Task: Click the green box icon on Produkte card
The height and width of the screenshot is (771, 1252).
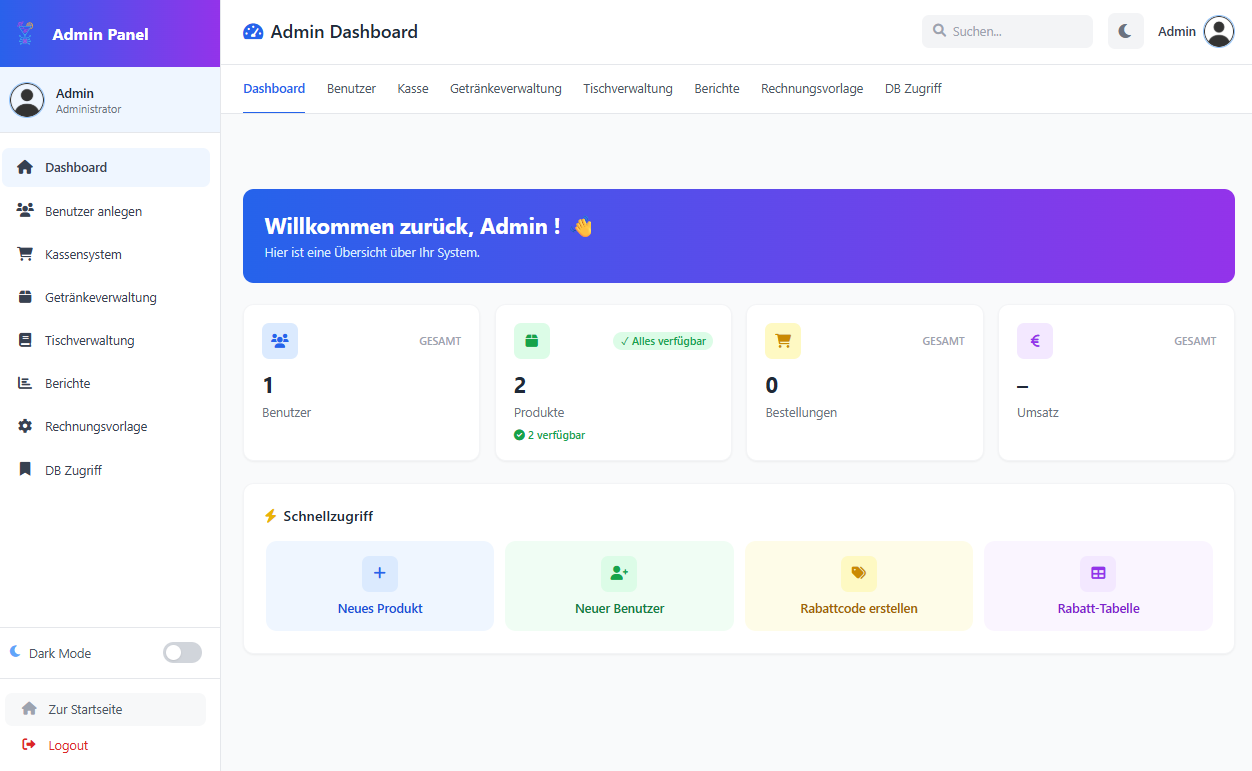Action: [532, 341]
